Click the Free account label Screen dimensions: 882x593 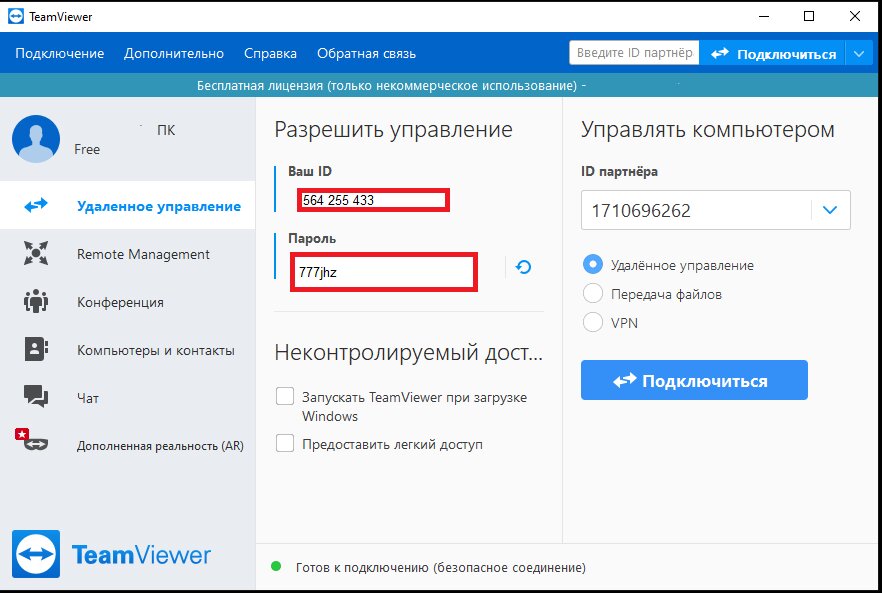point(87,149)
